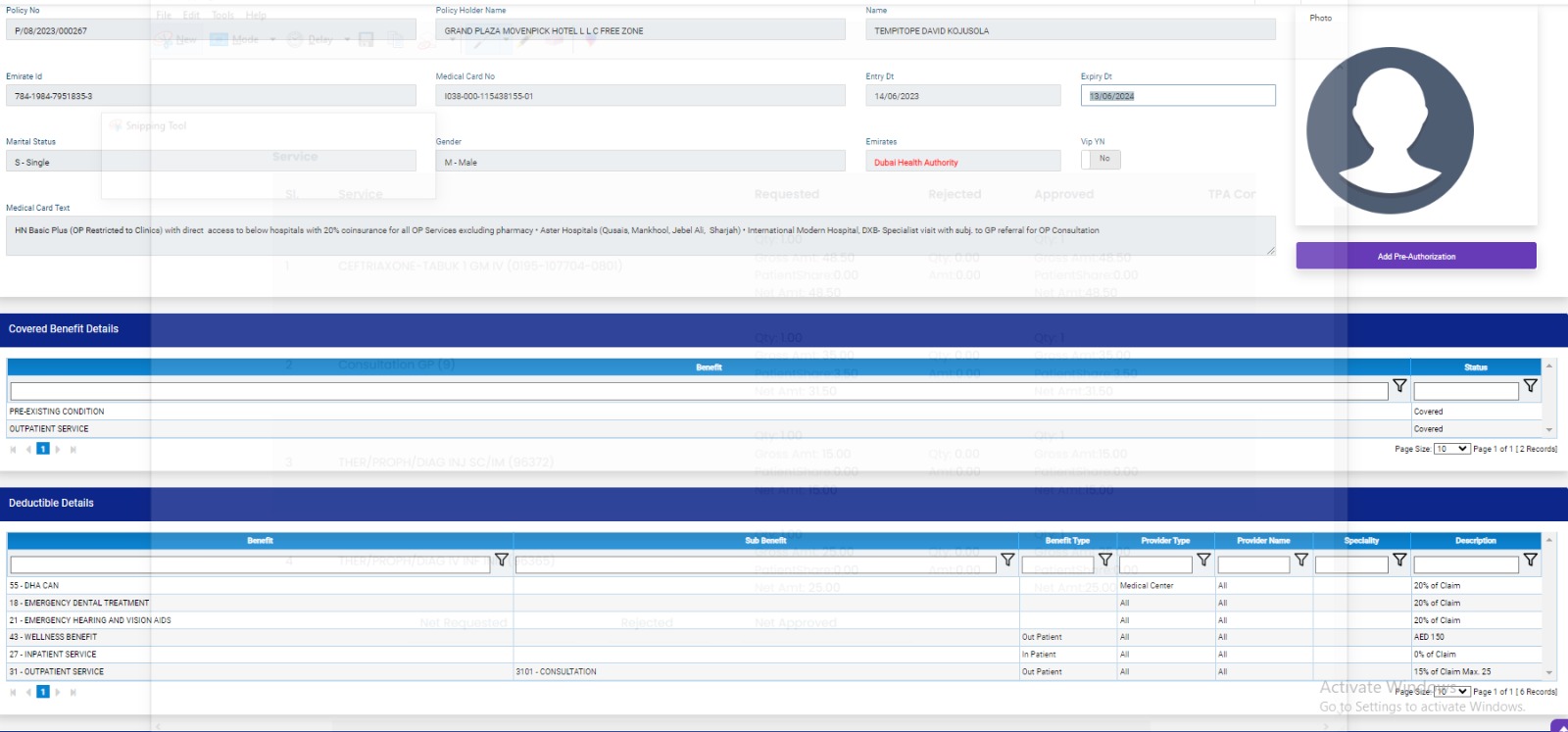Toggle the Vip YN switch
1568x732 pixels.
pos(1101,159)
